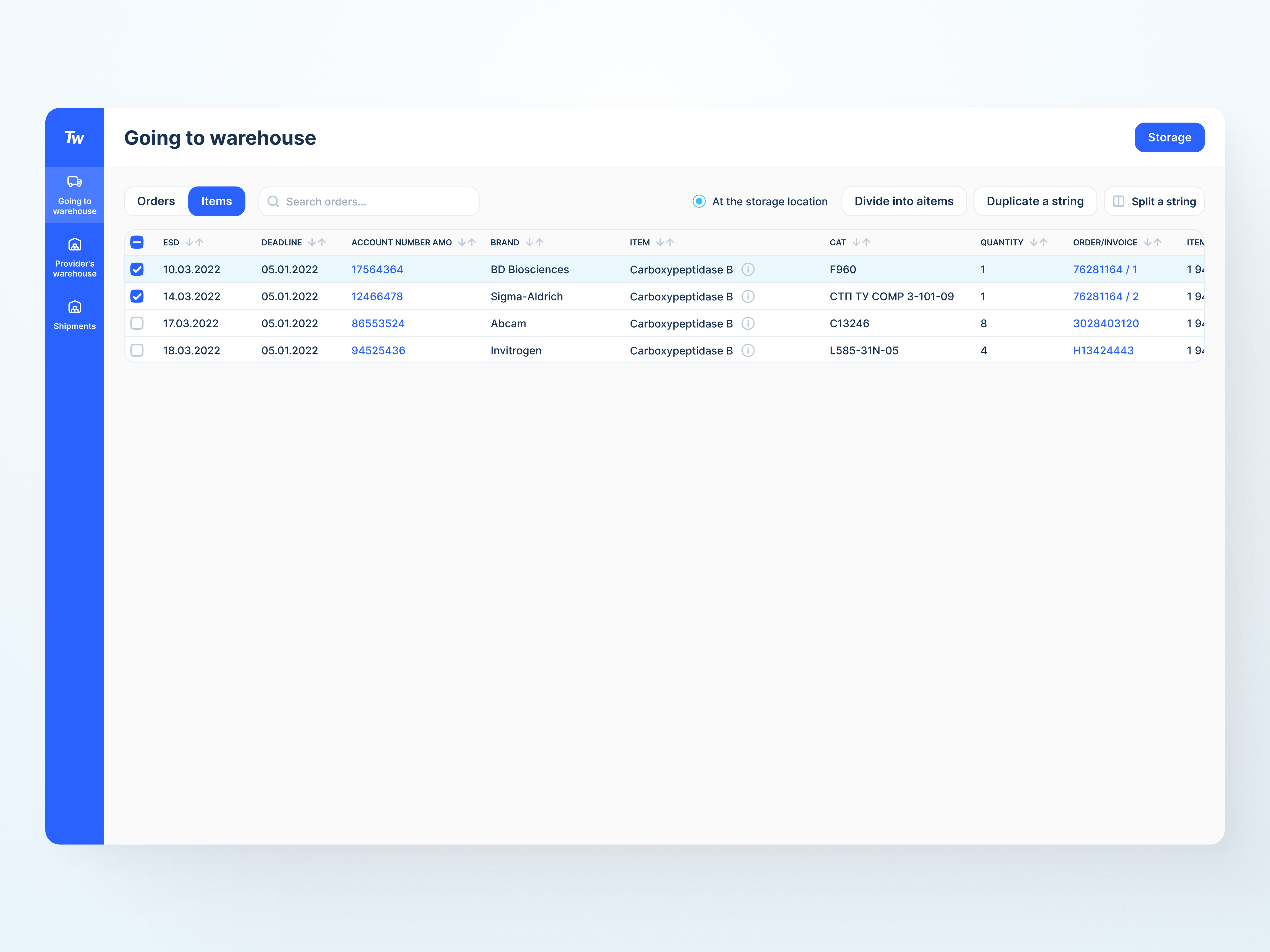Open Provider's warehouse sidebar icon
Viewport: 1270px width, 952px height.
pyautogui.click(x=75, y=244)
